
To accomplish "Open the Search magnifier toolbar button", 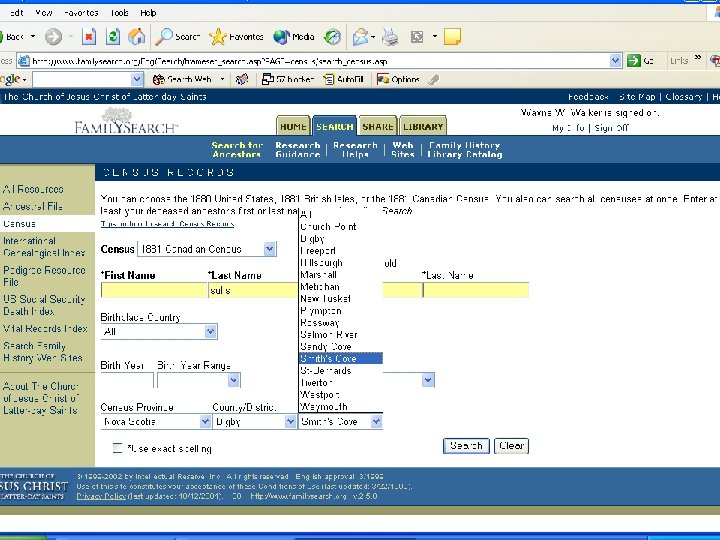I will click(178, 37).
